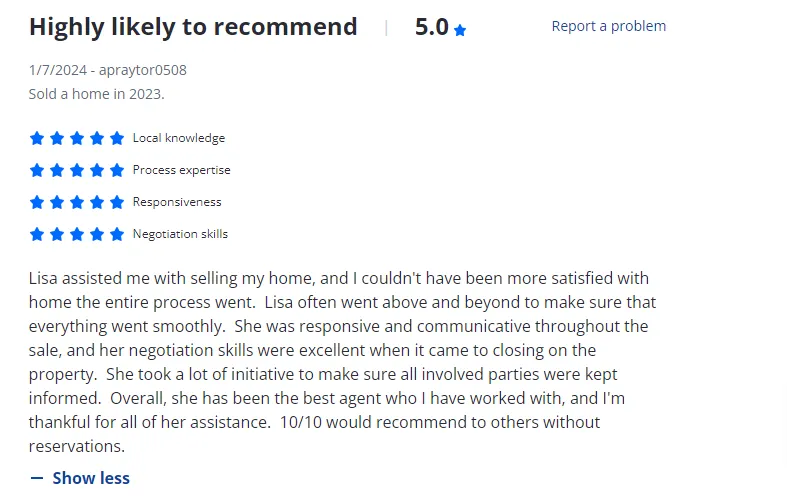
Task: Click first star of Process expertise rating
Action: (37, 170)
